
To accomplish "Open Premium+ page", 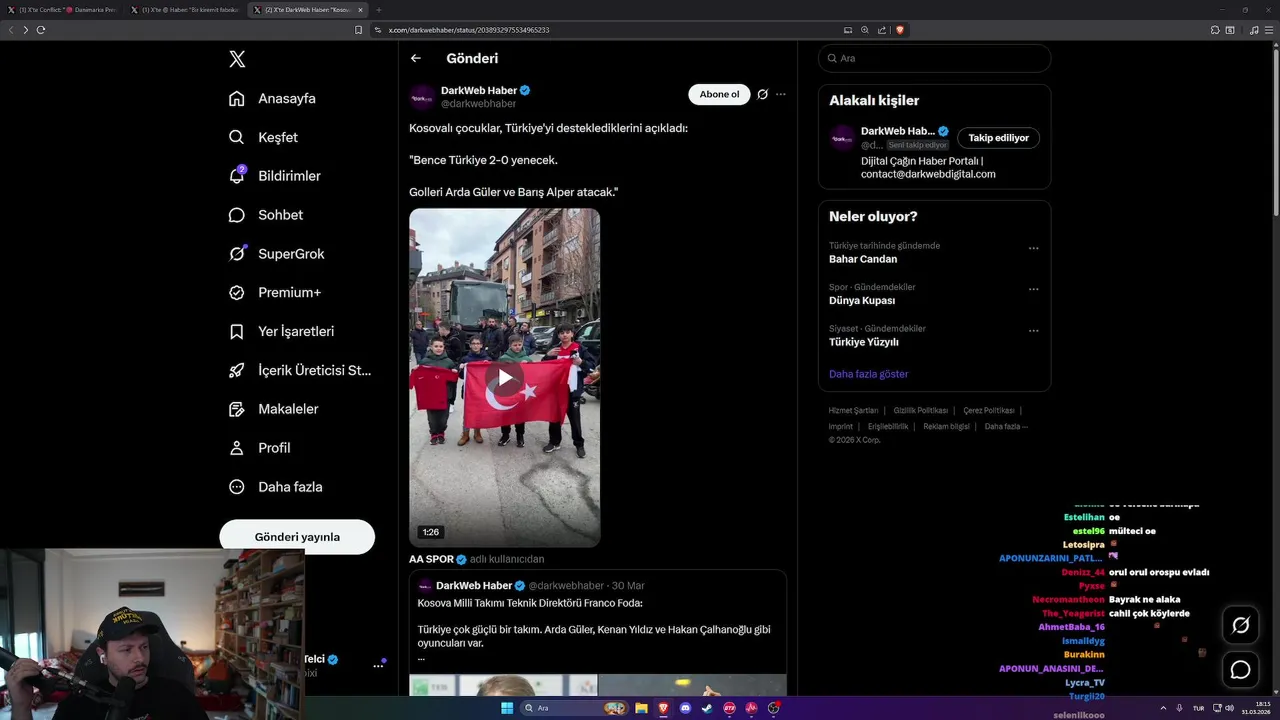I will (275, 293).
